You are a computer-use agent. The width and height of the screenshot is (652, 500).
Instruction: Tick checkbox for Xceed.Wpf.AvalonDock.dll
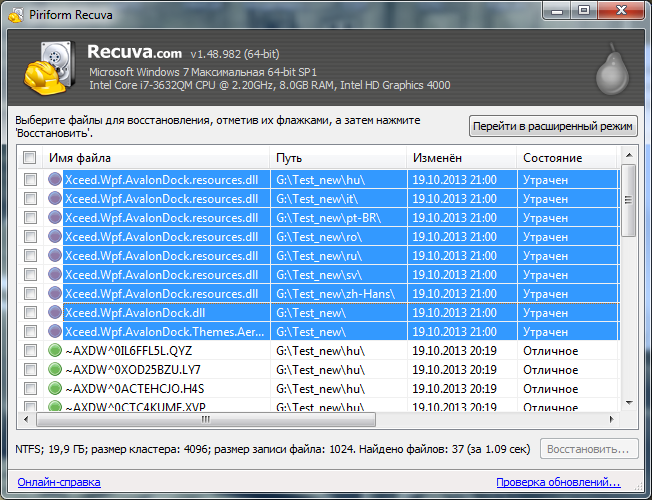pos(30,313)
